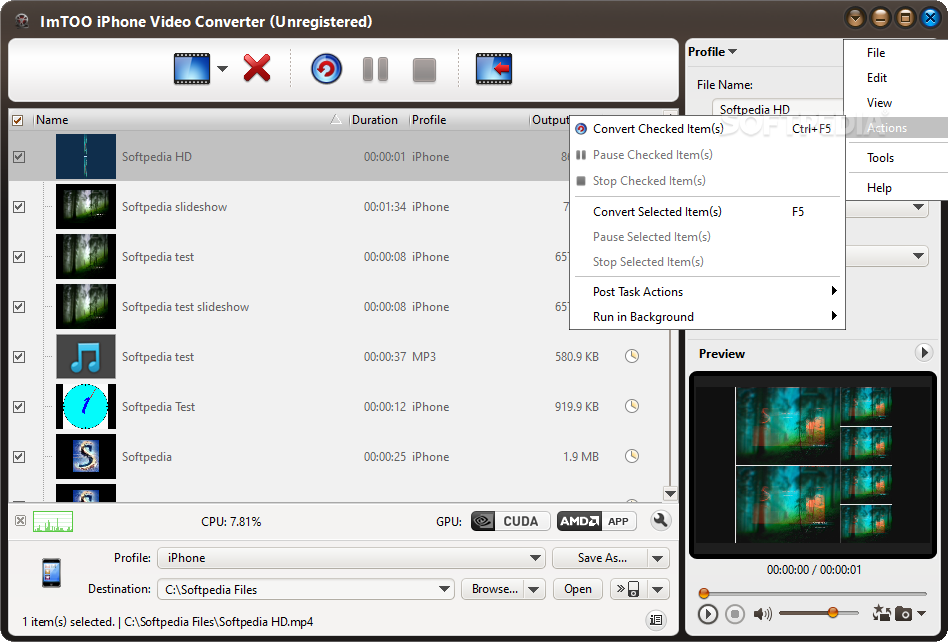Open the Run in Background submenu
Image resolution: width=948 pixels, height=642 pixels.
tap(707, 317)
